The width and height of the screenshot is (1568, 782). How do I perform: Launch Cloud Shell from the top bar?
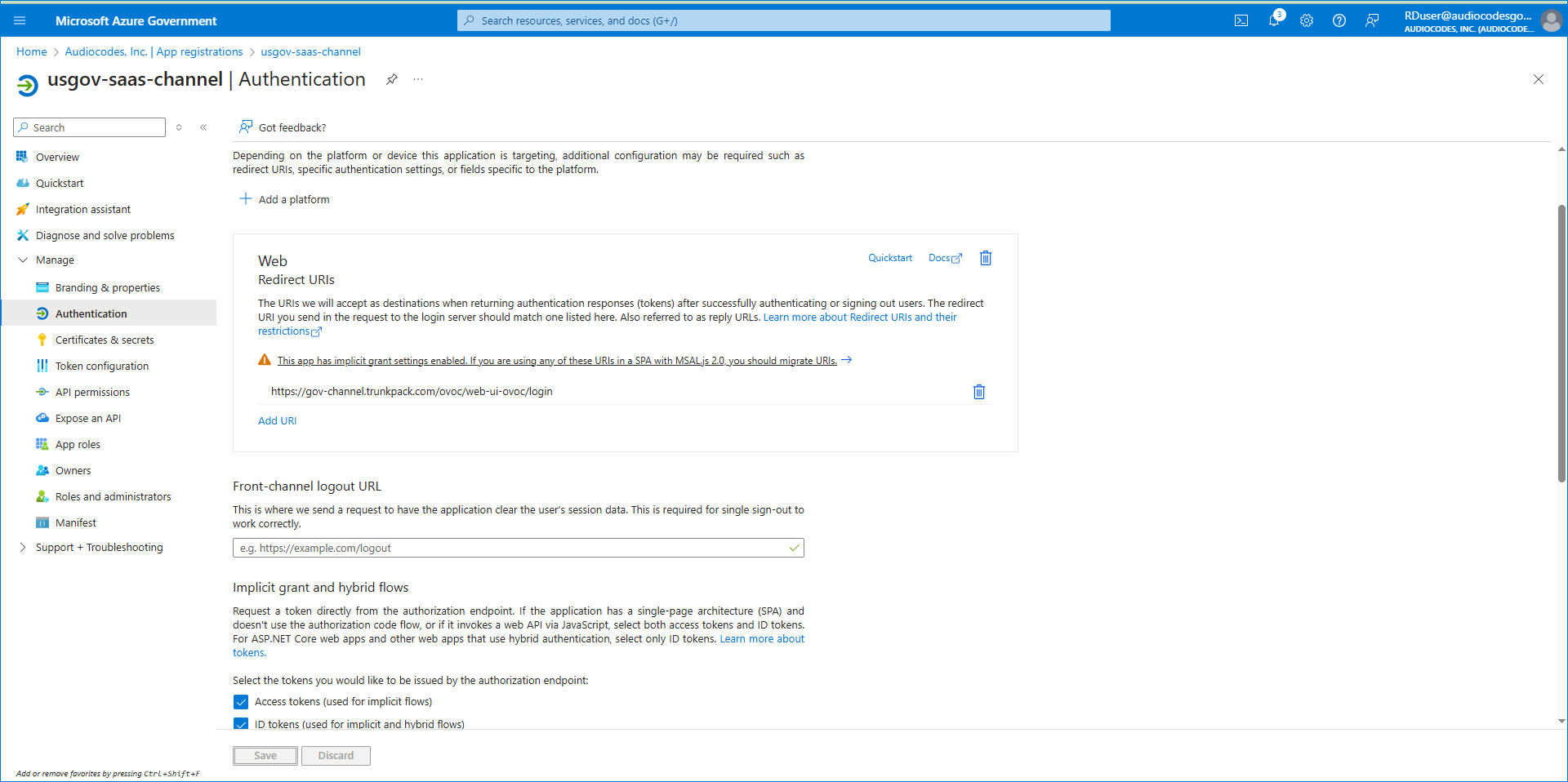coord(1241,20)
